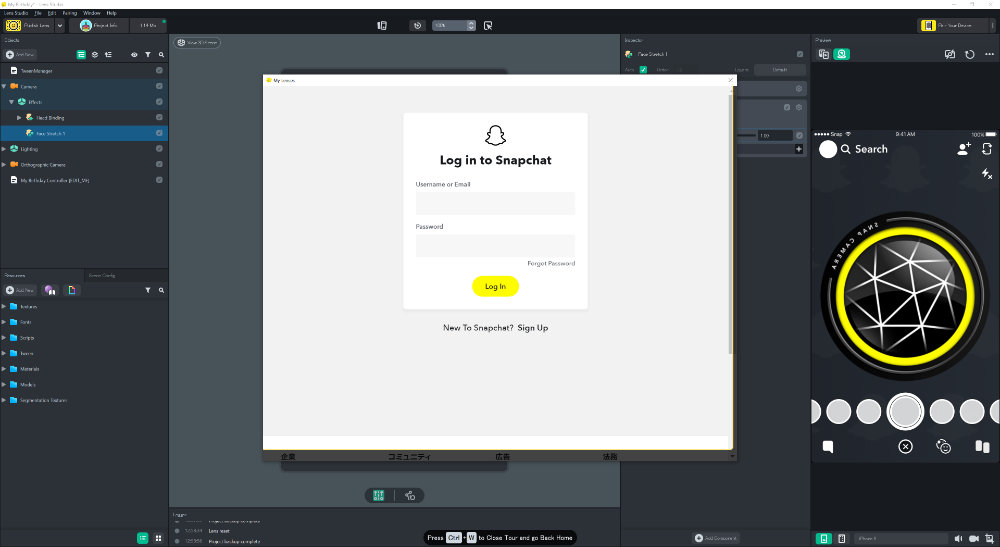
Task: Click the yellow Log In button
Action: pos(495,286)
